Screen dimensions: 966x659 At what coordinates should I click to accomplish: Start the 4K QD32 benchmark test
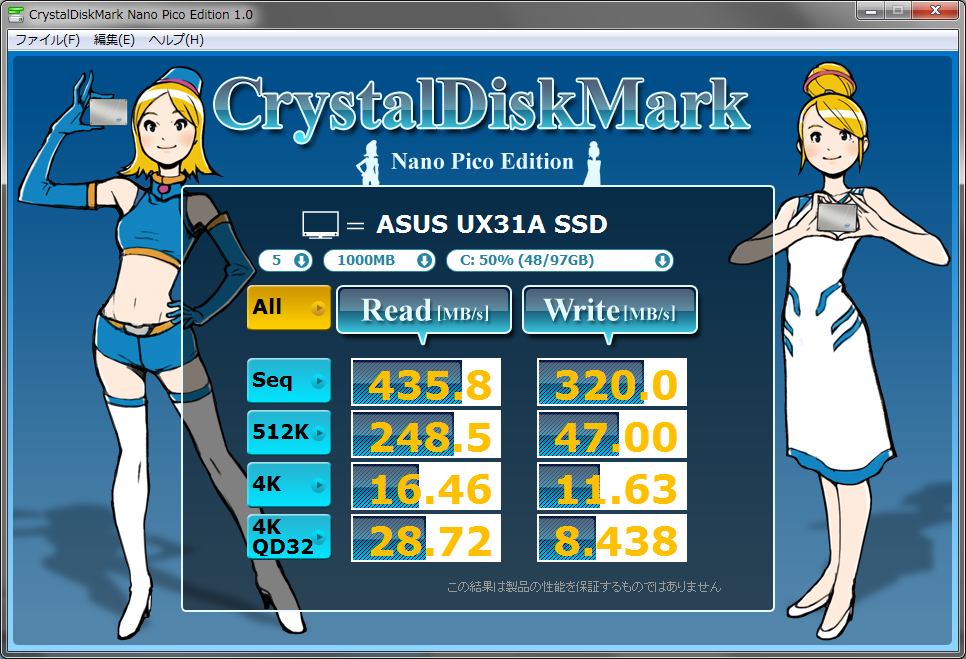[x=289, y=536]
